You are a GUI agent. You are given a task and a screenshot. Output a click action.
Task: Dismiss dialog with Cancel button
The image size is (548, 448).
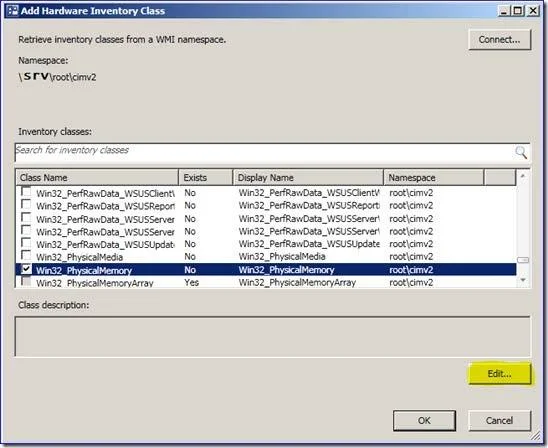(x=499, y=420)
